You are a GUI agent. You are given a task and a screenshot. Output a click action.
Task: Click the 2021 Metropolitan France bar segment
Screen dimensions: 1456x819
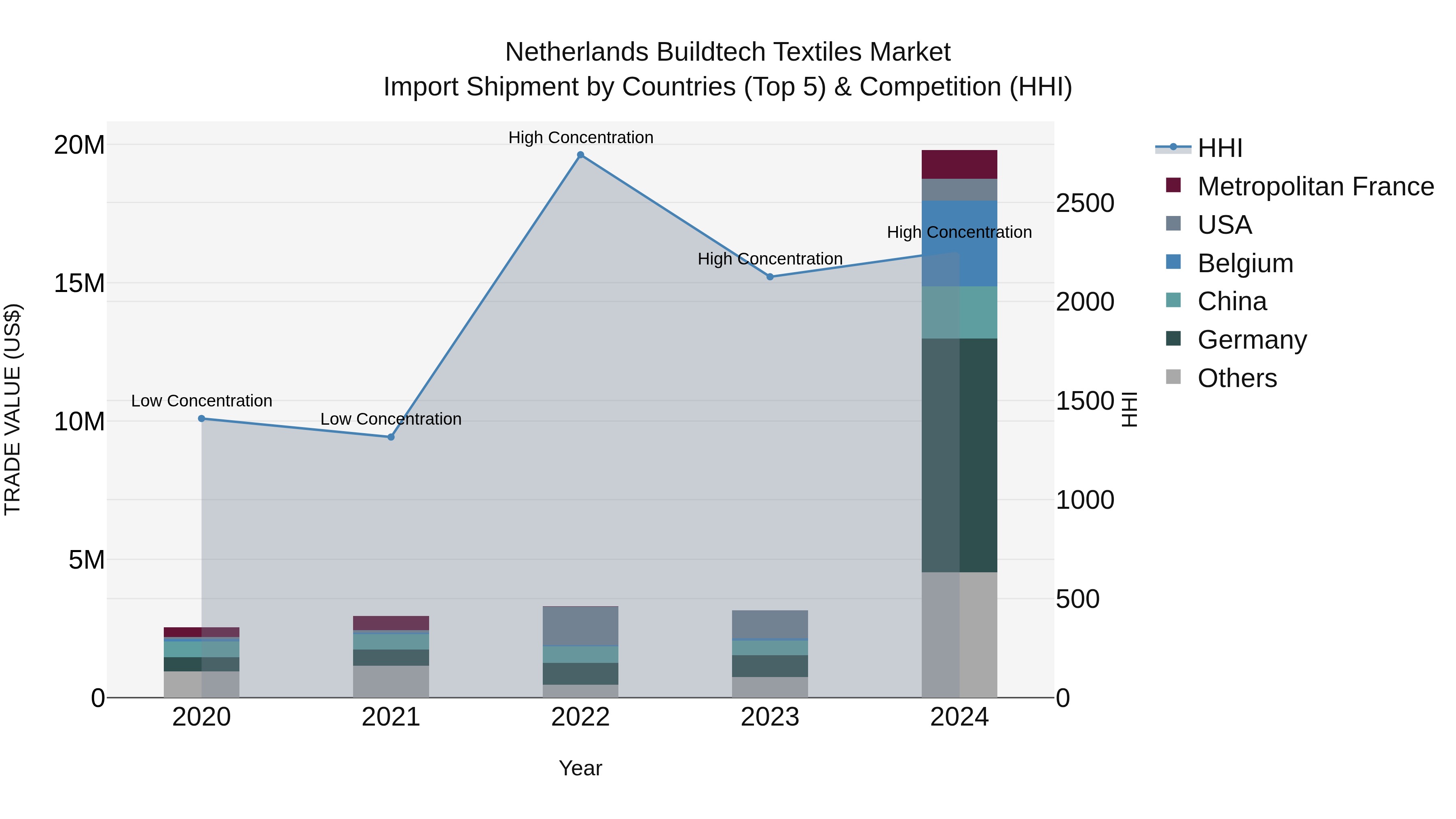pos(391,623)
